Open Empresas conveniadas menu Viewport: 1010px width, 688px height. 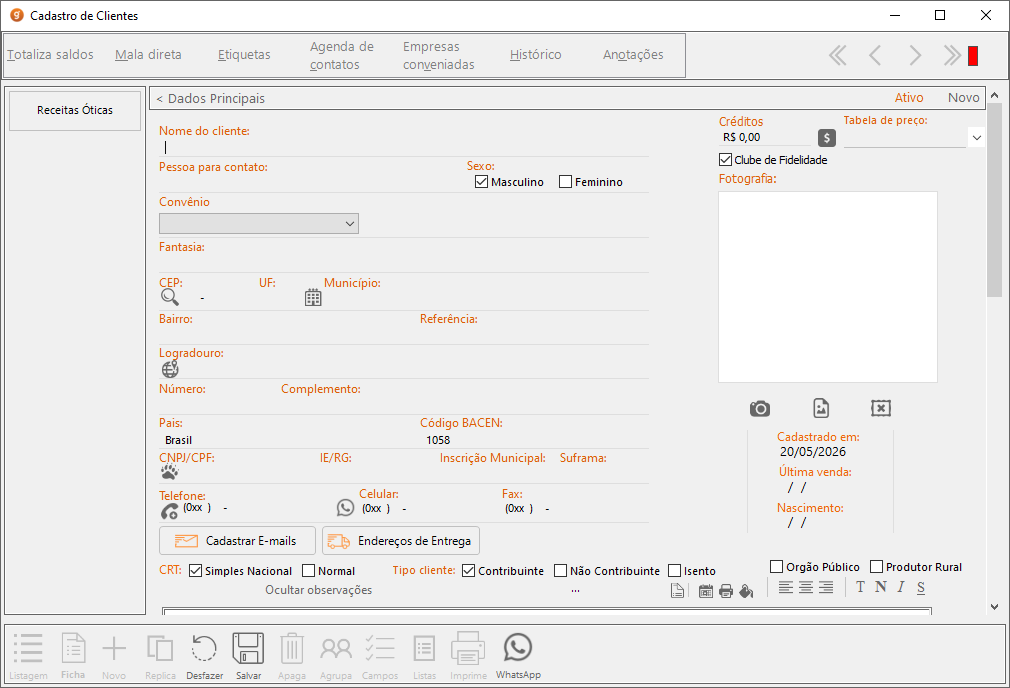coord(439,55)
